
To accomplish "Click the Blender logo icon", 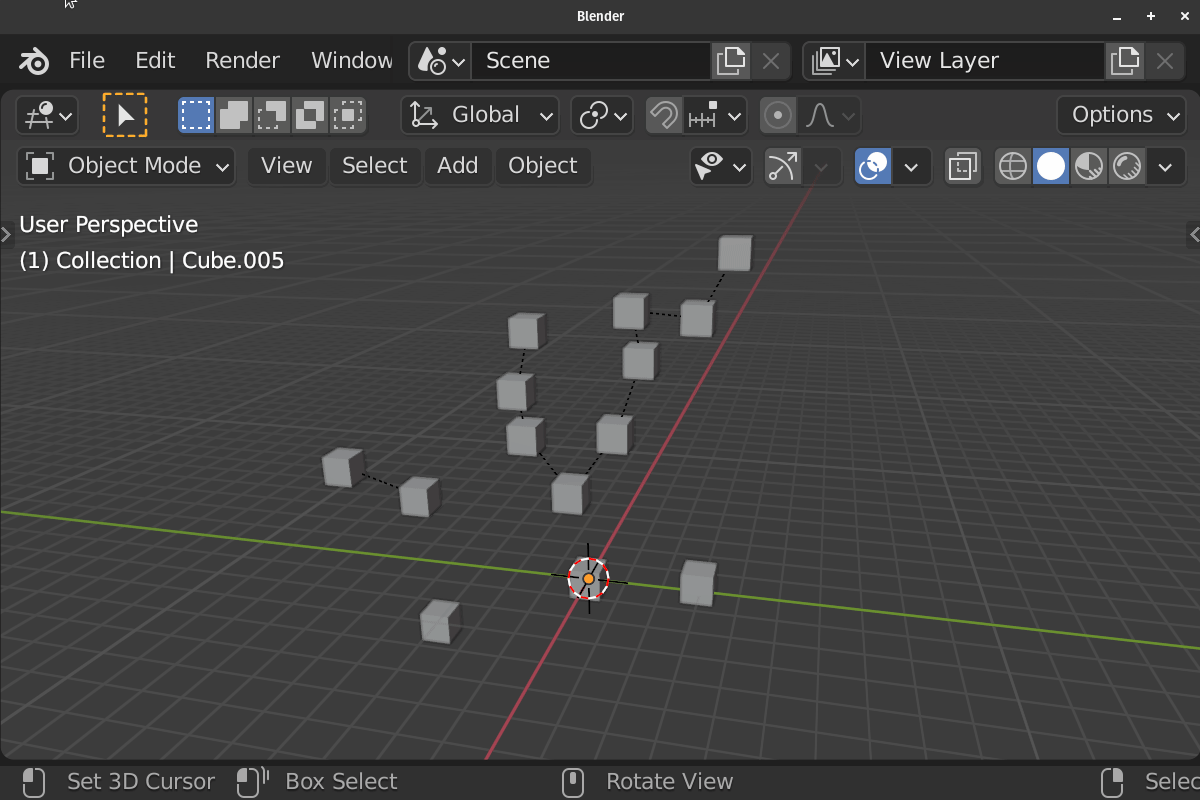I will pyautogui.click(x=34, y=61).
